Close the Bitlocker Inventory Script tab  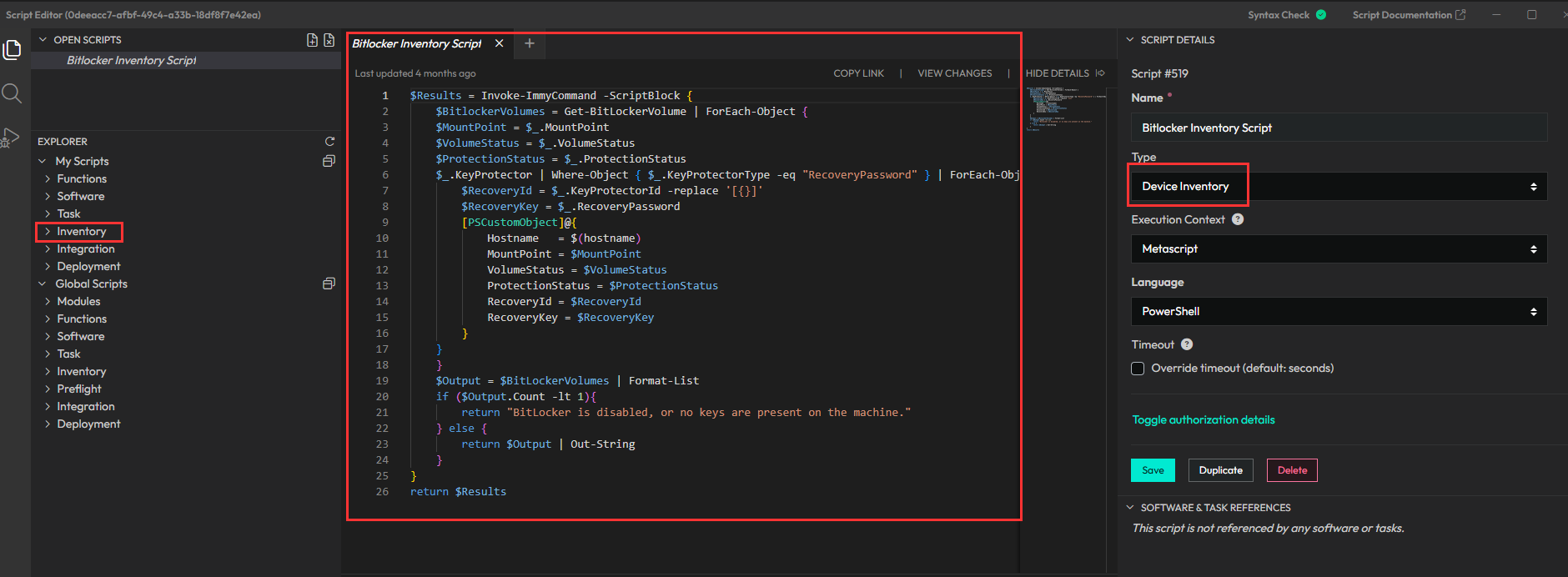(x=499, y=43)
